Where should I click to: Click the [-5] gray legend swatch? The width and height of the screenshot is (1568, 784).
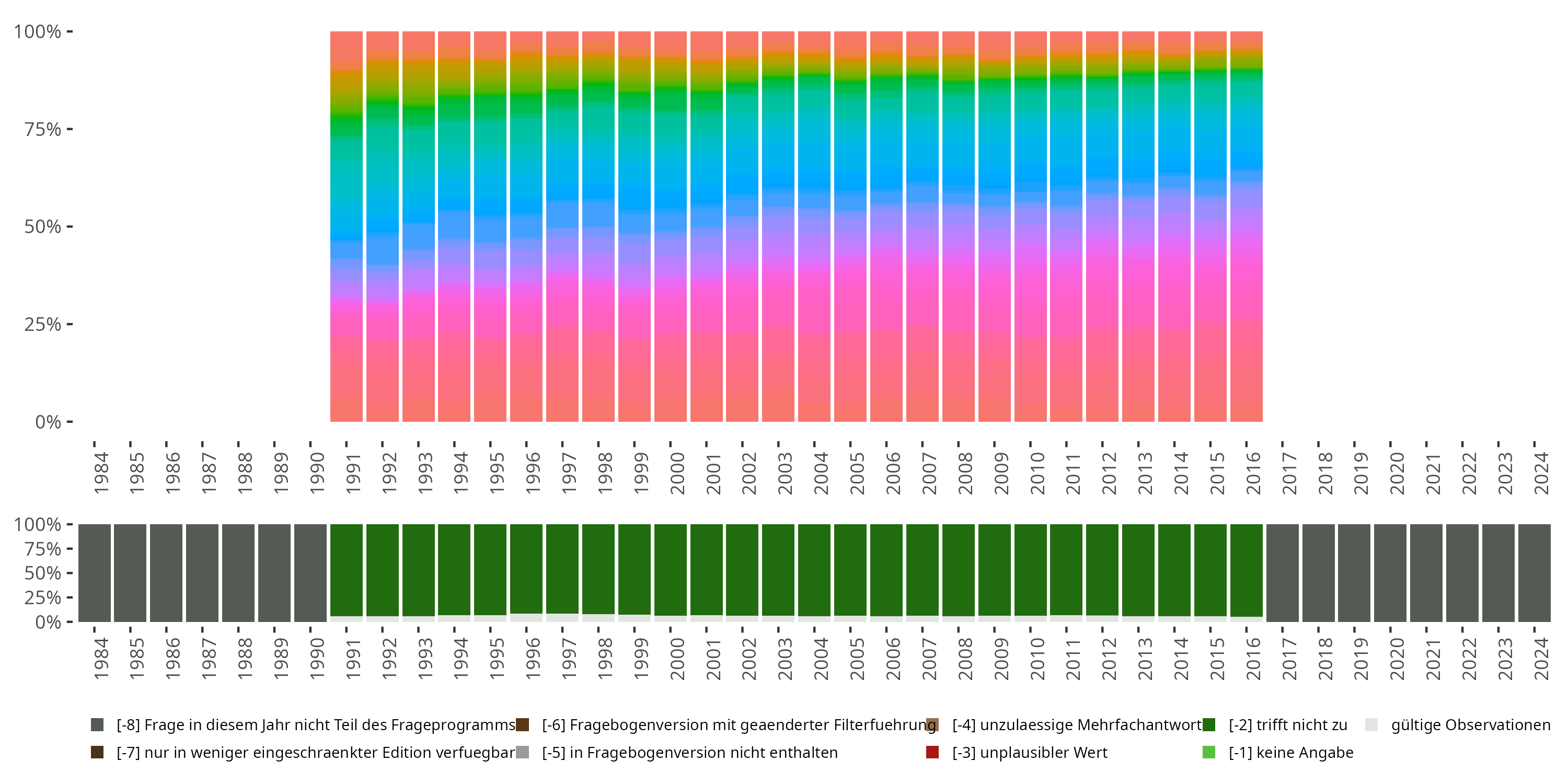[522, 752]
